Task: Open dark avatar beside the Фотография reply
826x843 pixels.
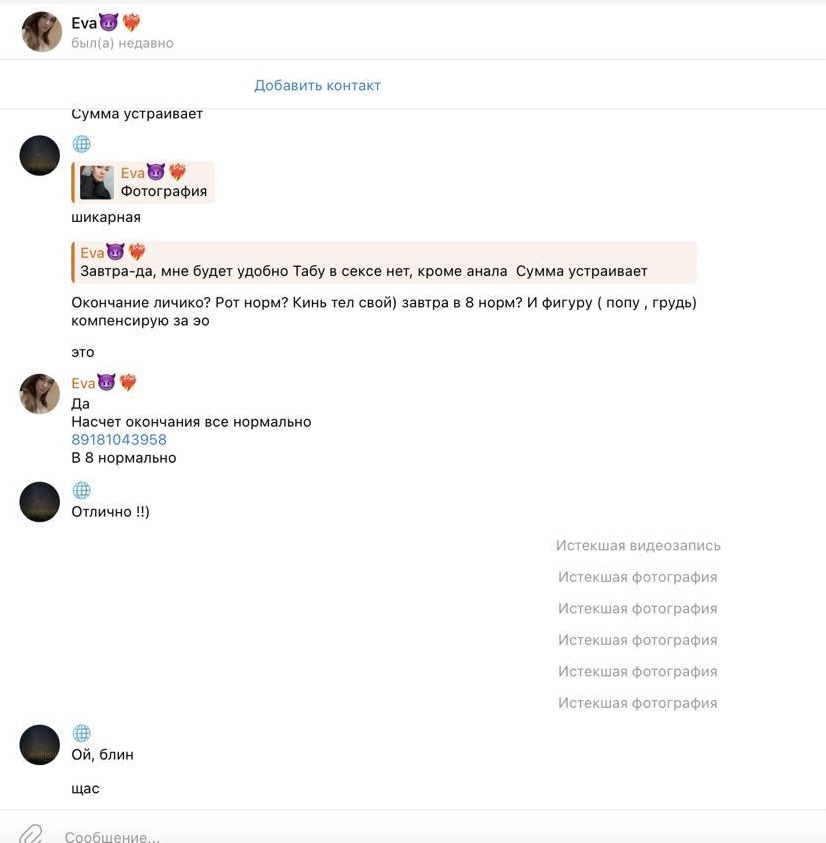Action: (x=40, y=155)
